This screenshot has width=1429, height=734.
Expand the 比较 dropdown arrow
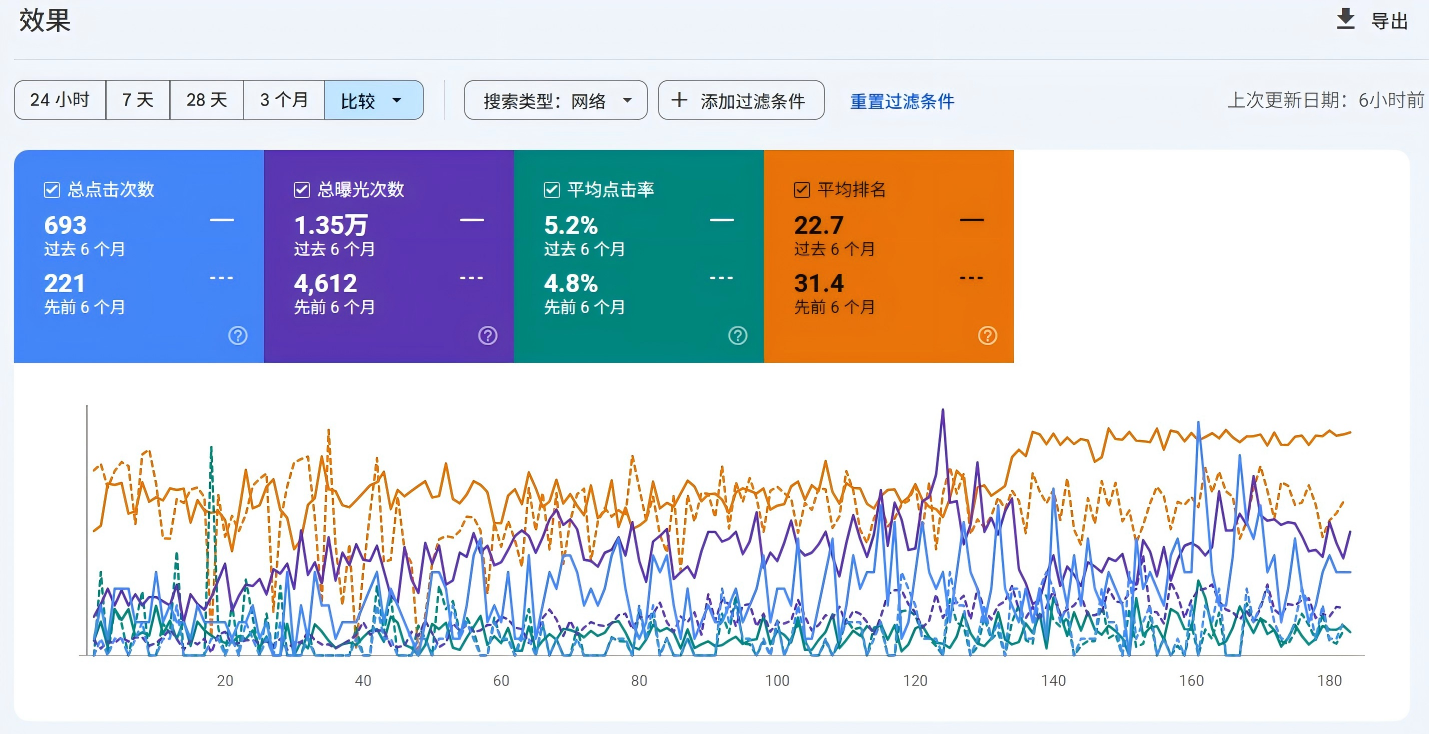397,101
